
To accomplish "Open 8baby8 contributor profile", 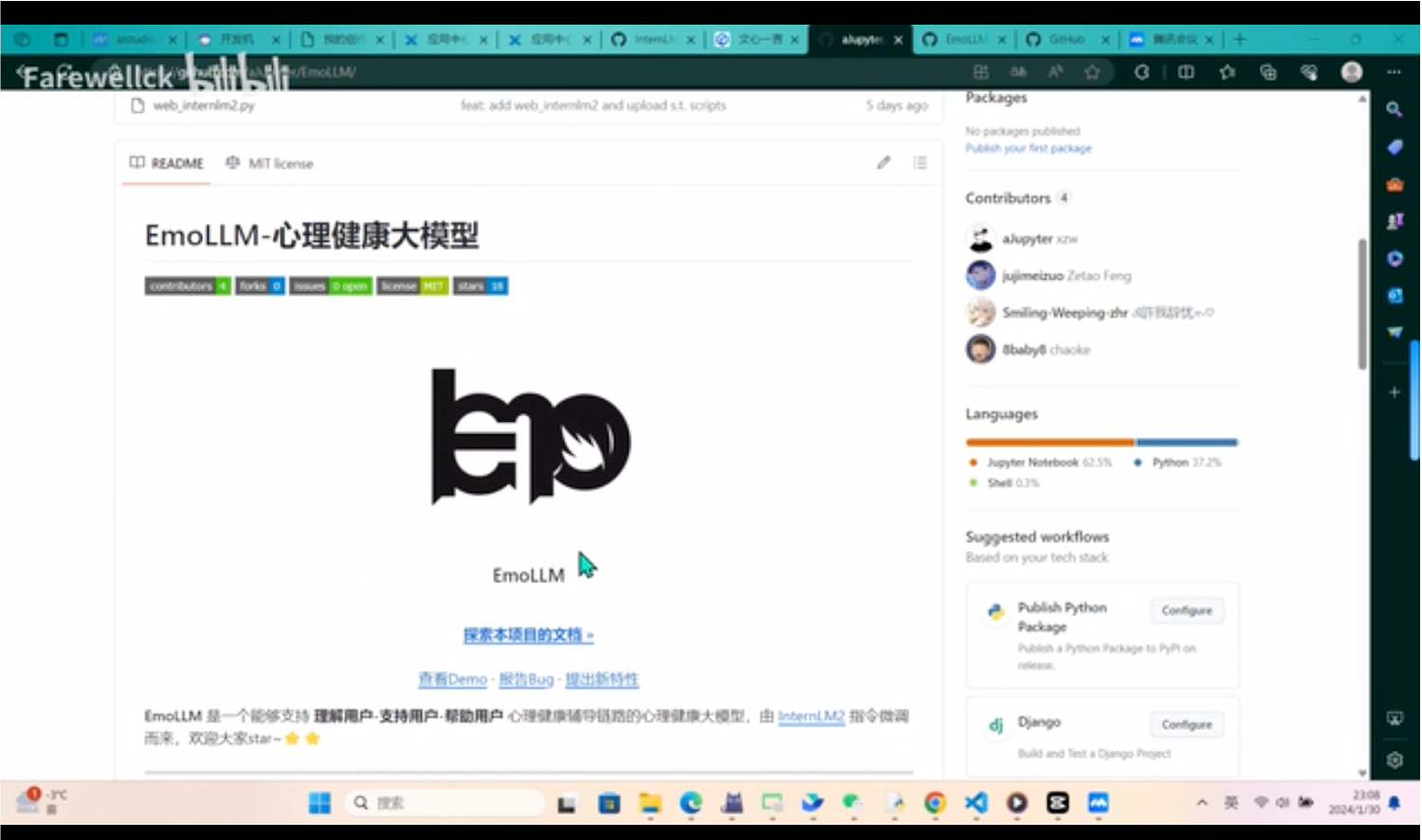I will point(1024,350).
